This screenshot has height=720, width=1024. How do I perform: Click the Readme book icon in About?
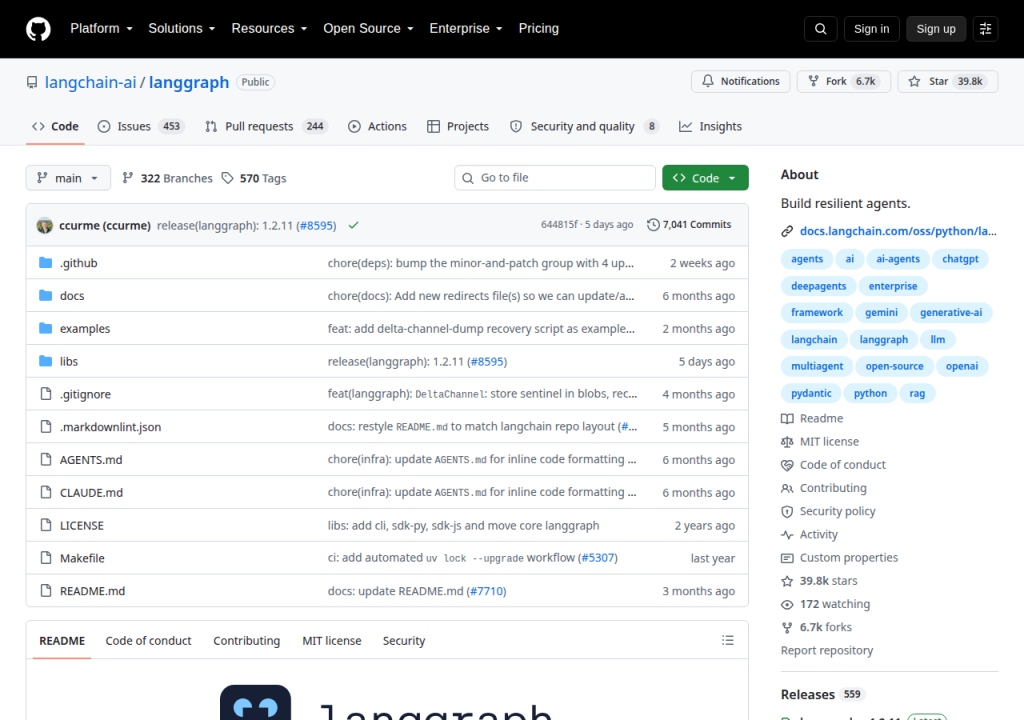pos(787,419)
